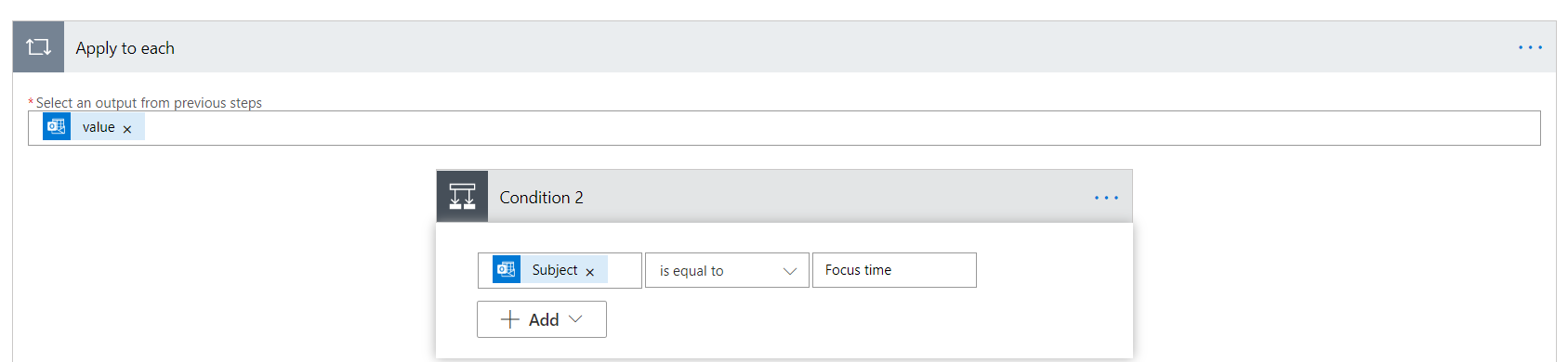Click the Outlook icon on the Subject token
1568x362 pixels.
point(507,269)
